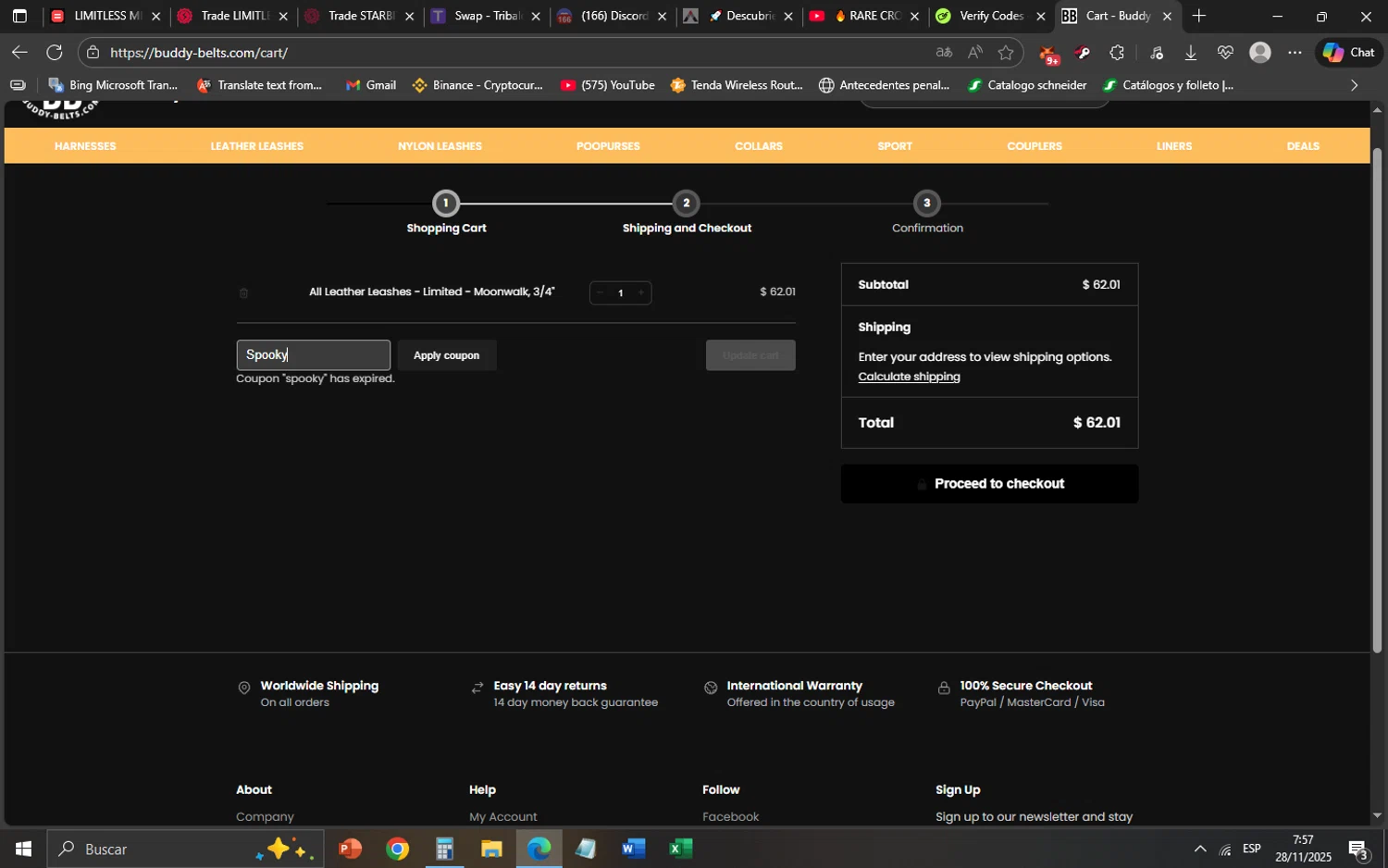Click the coupon code input field
This screenshot has height=868, width=1388.
pos(314,355)
